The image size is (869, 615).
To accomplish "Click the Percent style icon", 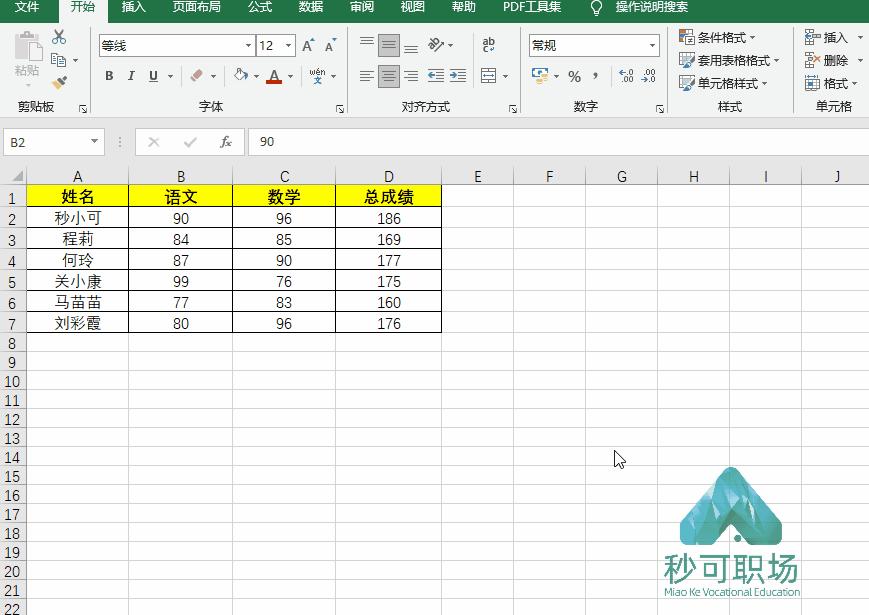I will point(575,77).
